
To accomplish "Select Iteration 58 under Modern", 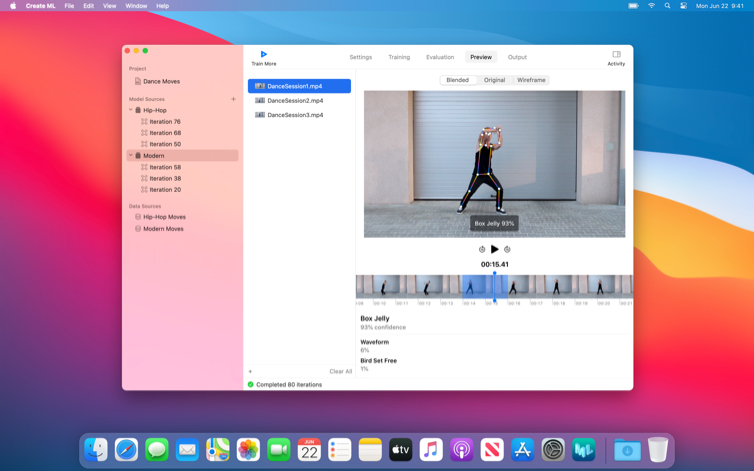I will 165,167.
